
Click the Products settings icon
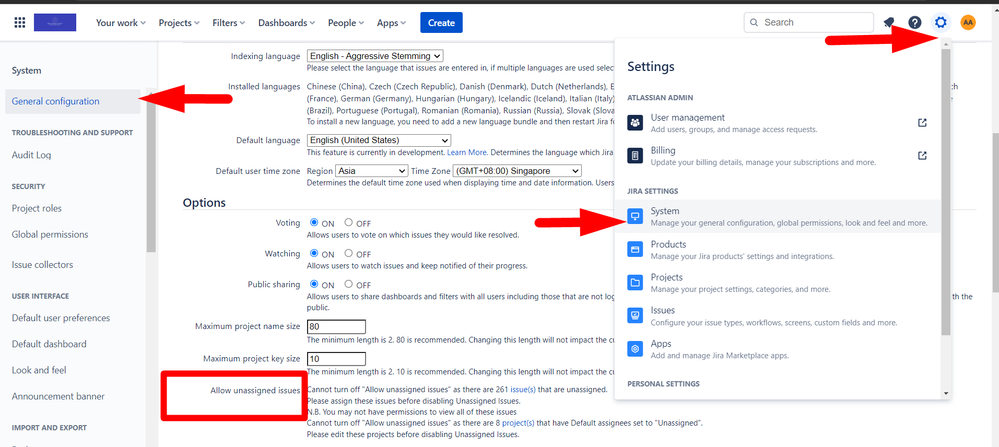[x=635, y=250]
